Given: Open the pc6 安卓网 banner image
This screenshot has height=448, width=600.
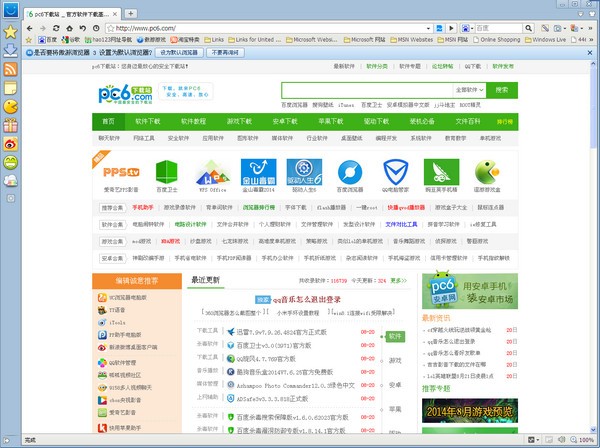Looking at the screenshot, I should pyautogui.click(x=470, y=291).
